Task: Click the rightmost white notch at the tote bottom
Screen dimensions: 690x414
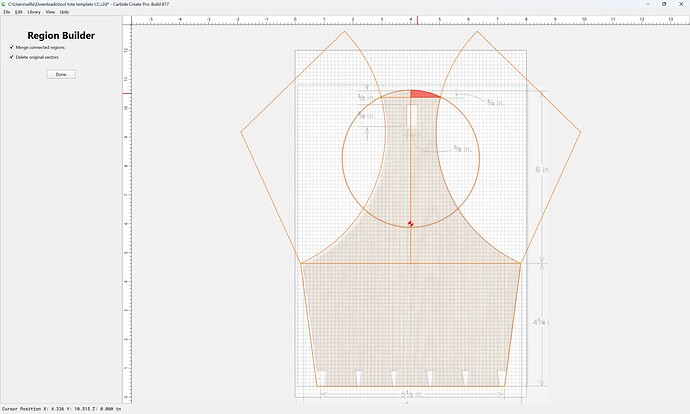Action: click(x=501, y=377)
